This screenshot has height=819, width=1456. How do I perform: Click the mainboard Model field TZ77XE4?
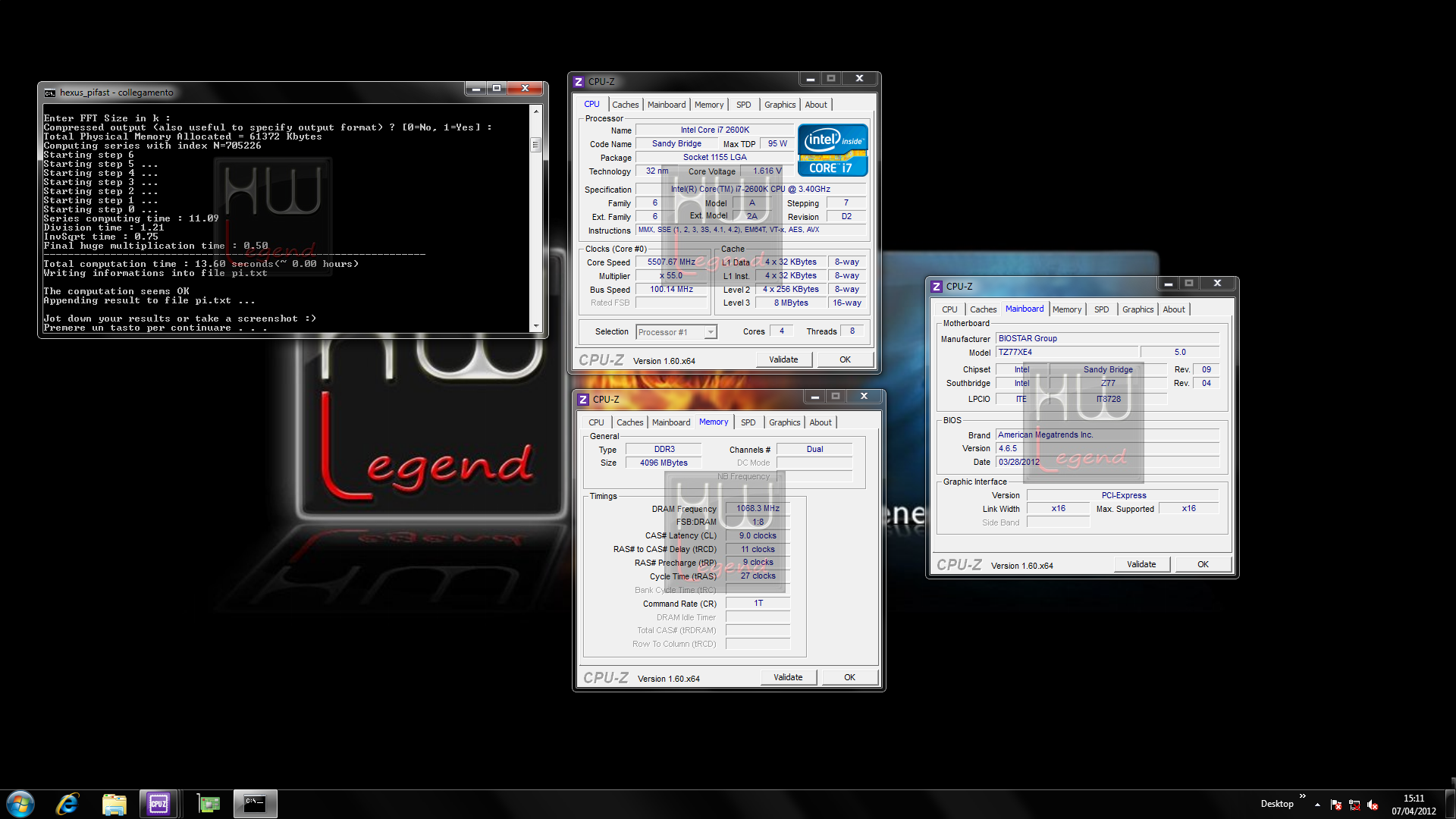point(1067,353)
